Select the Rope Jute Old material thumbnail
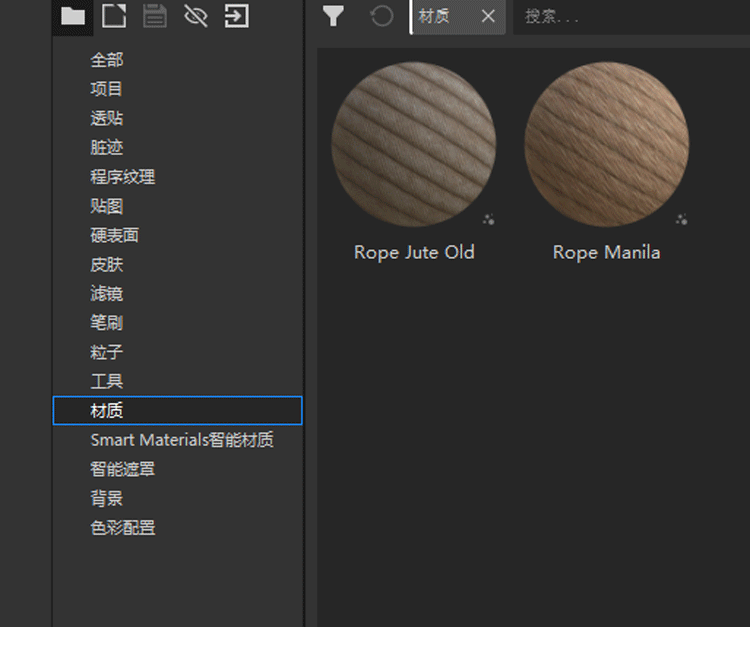This screenshot has height=650, width=750. 413,145
